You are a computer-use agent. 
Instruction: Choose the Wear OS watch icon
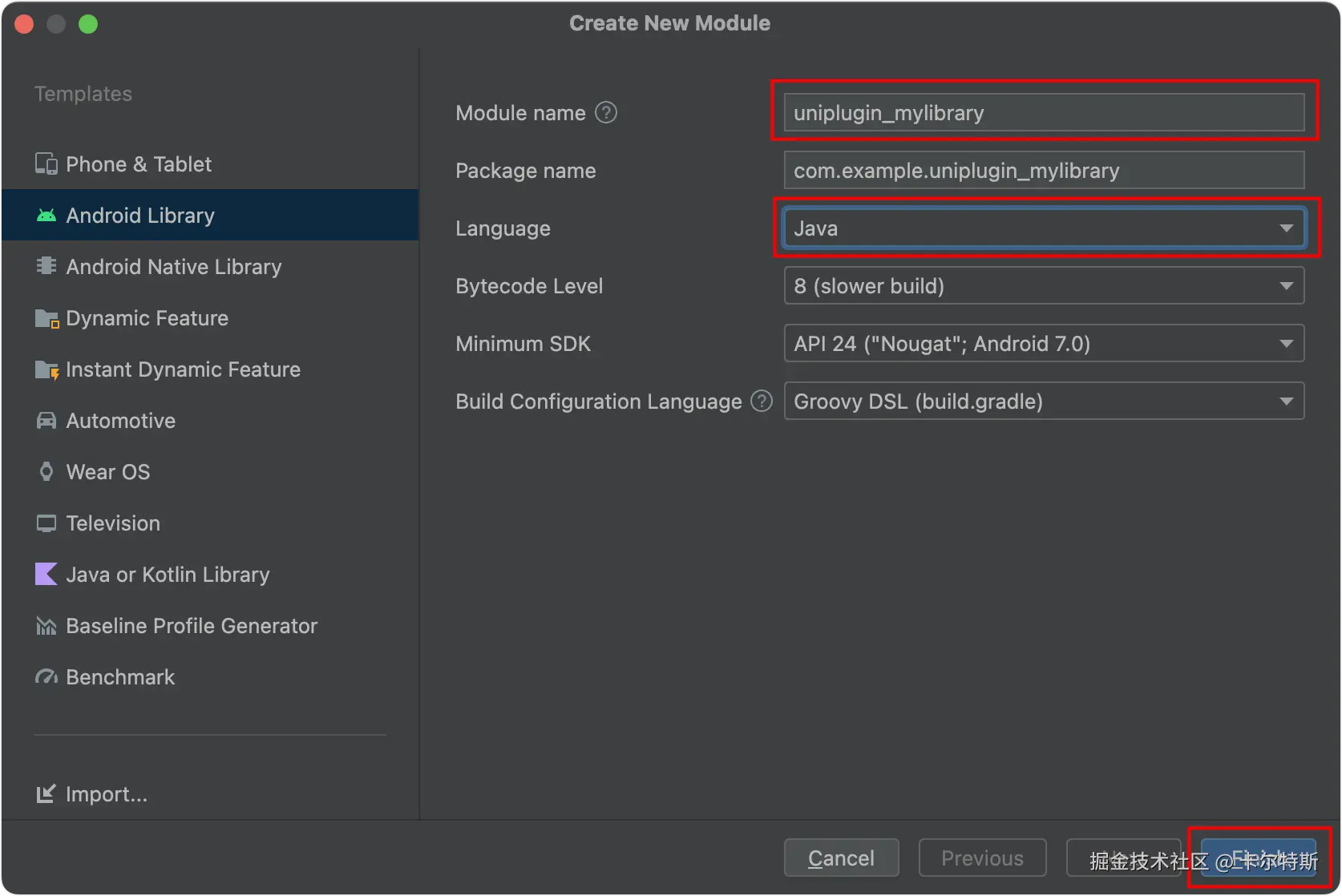point(46,472)
